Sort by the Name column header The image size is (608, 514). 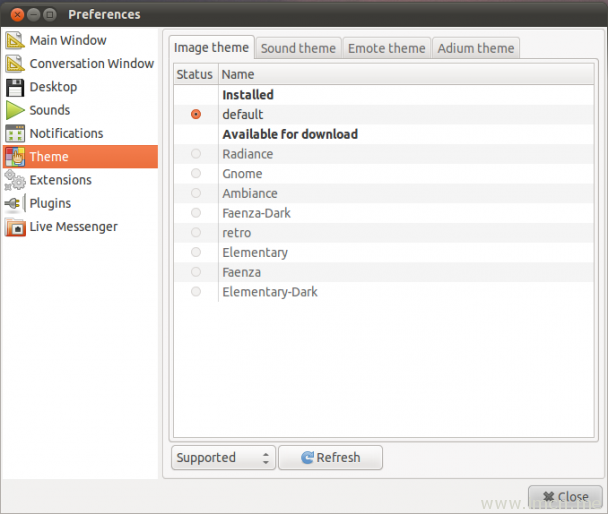(x=406, y=74)
